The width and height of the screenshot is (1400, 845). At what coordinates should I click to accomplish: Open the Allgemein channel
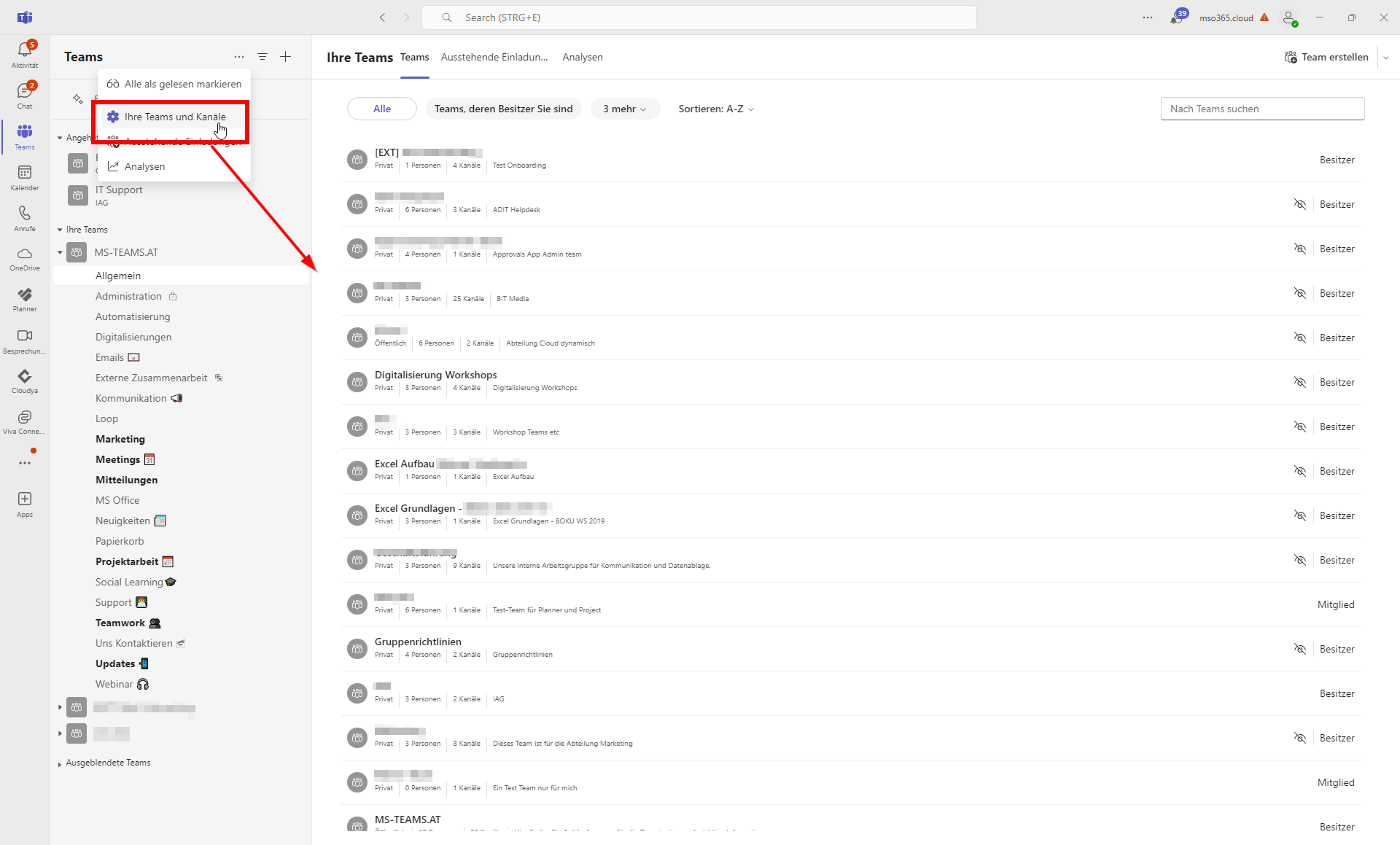[181, 276]
